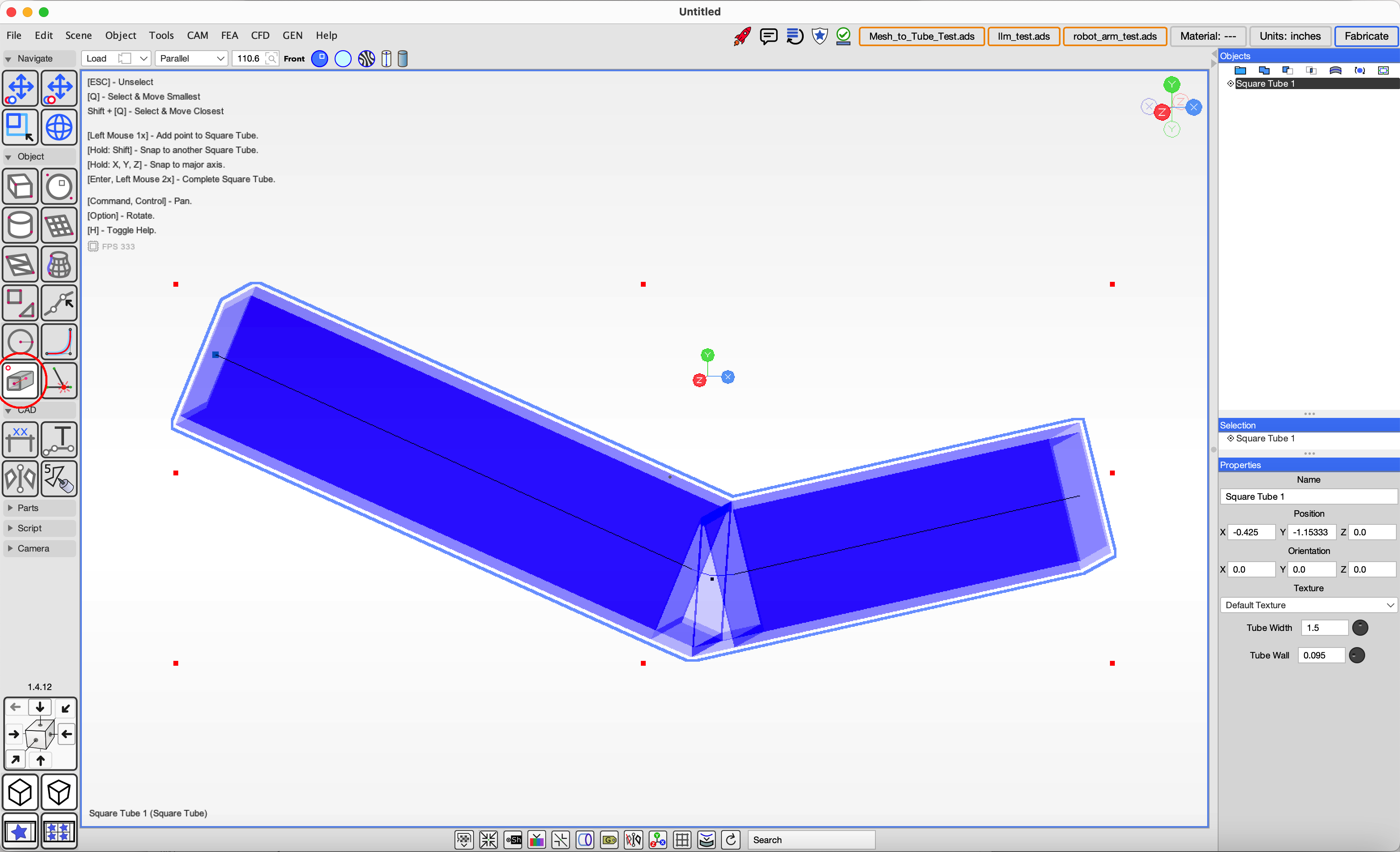This screenshot has width=1400, height=852.
Task: Open the Tools menu
Action: pyautogui.click(x=161, y=35)
